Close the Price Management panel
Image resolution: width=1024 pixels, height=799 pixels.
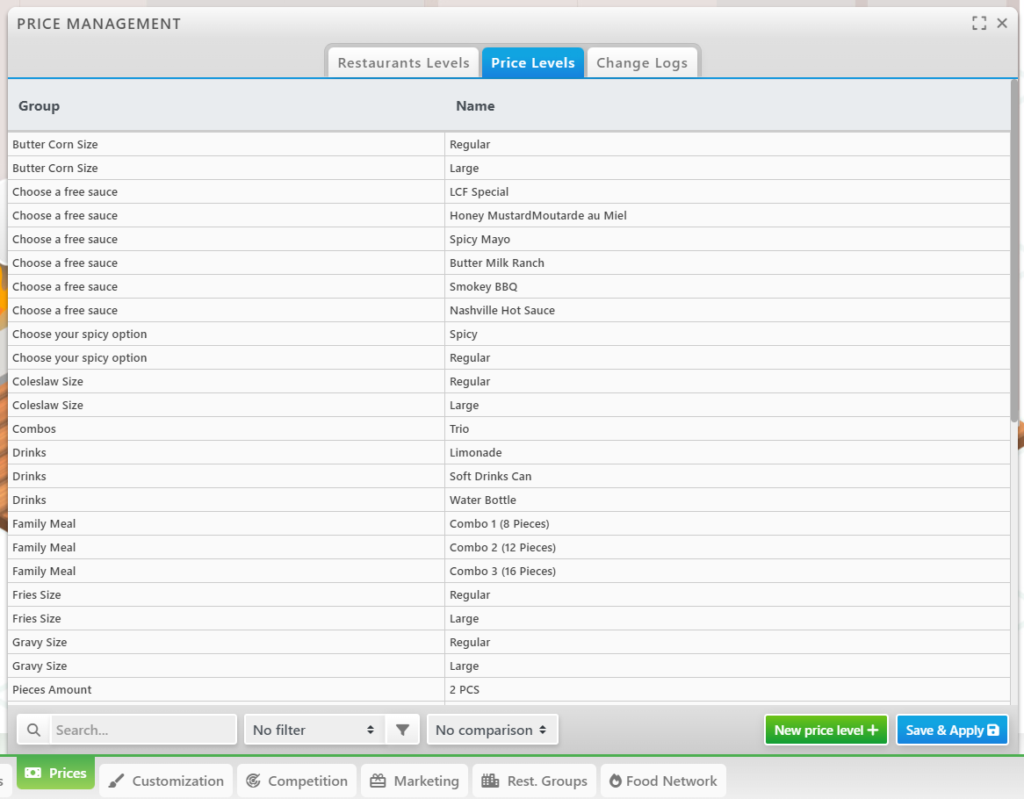pyautogui.click(x=1002, y=23)
